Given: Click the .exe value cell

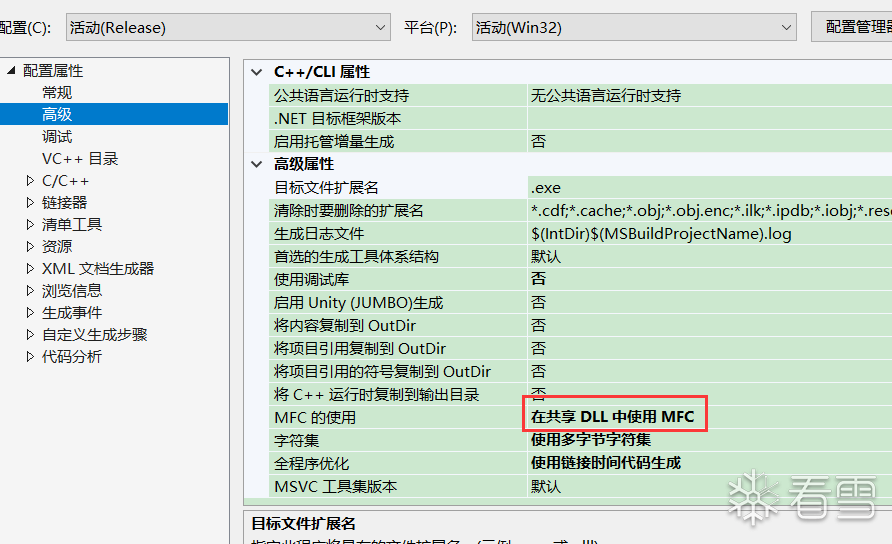Looking at the screenshot, I should [710, 188].
